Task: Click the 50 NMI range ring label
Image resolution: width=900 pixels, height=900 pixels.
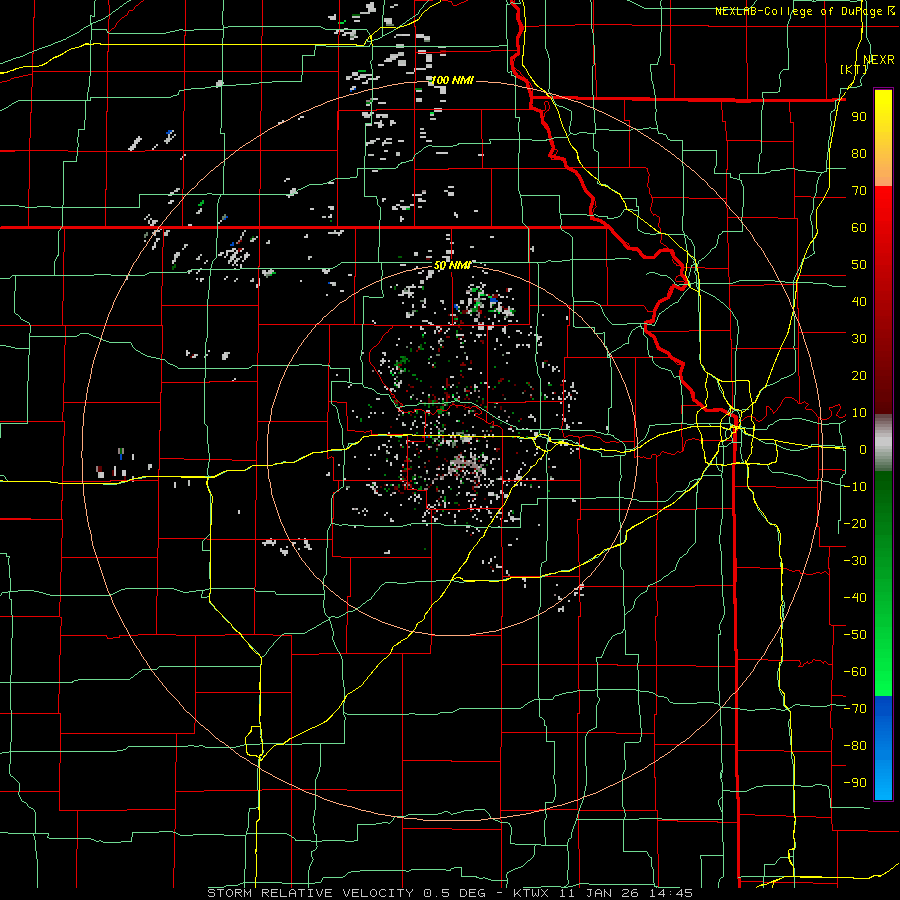Action: pos(452,265)
